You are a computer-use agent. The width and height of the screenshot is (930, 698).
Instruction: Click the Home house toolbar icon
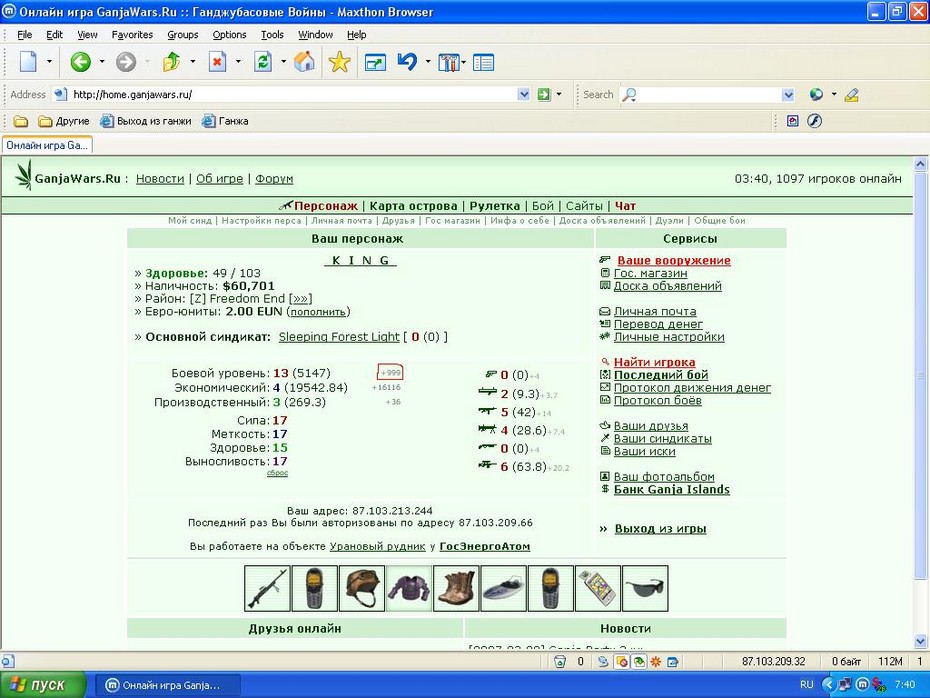[x=304, y=62]
